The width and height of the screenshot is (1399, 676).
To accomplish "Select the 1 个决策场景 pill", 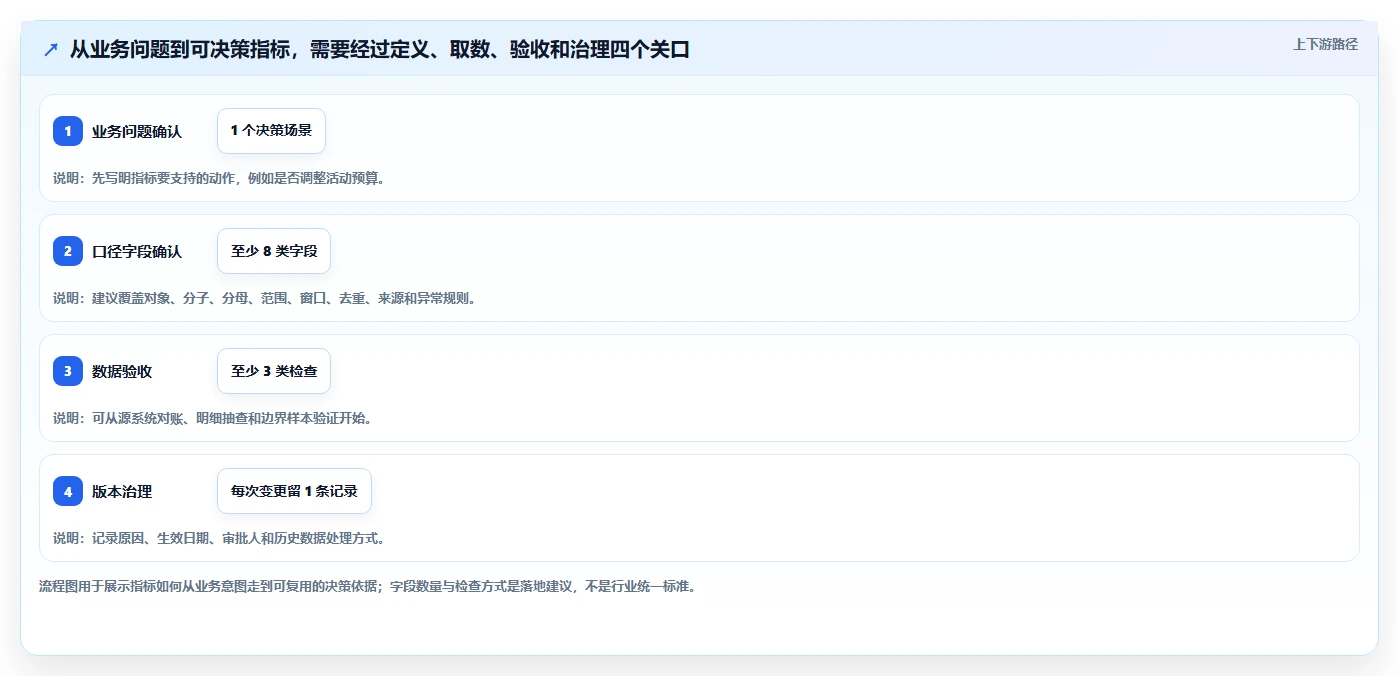I will point(271,131).
